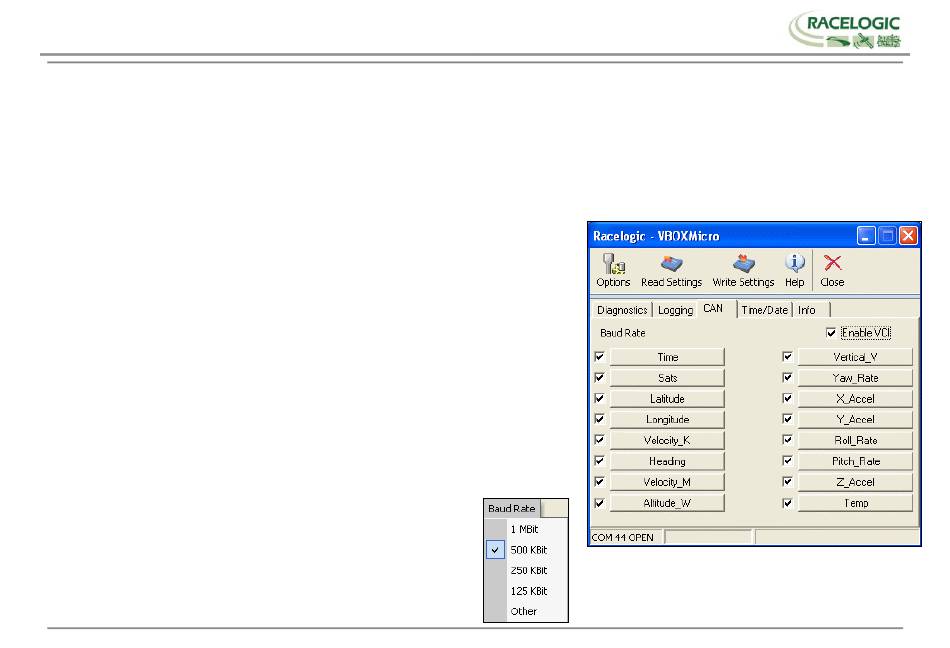Click the Altitude_W button
950x648 pixels.
click(667, 503)
